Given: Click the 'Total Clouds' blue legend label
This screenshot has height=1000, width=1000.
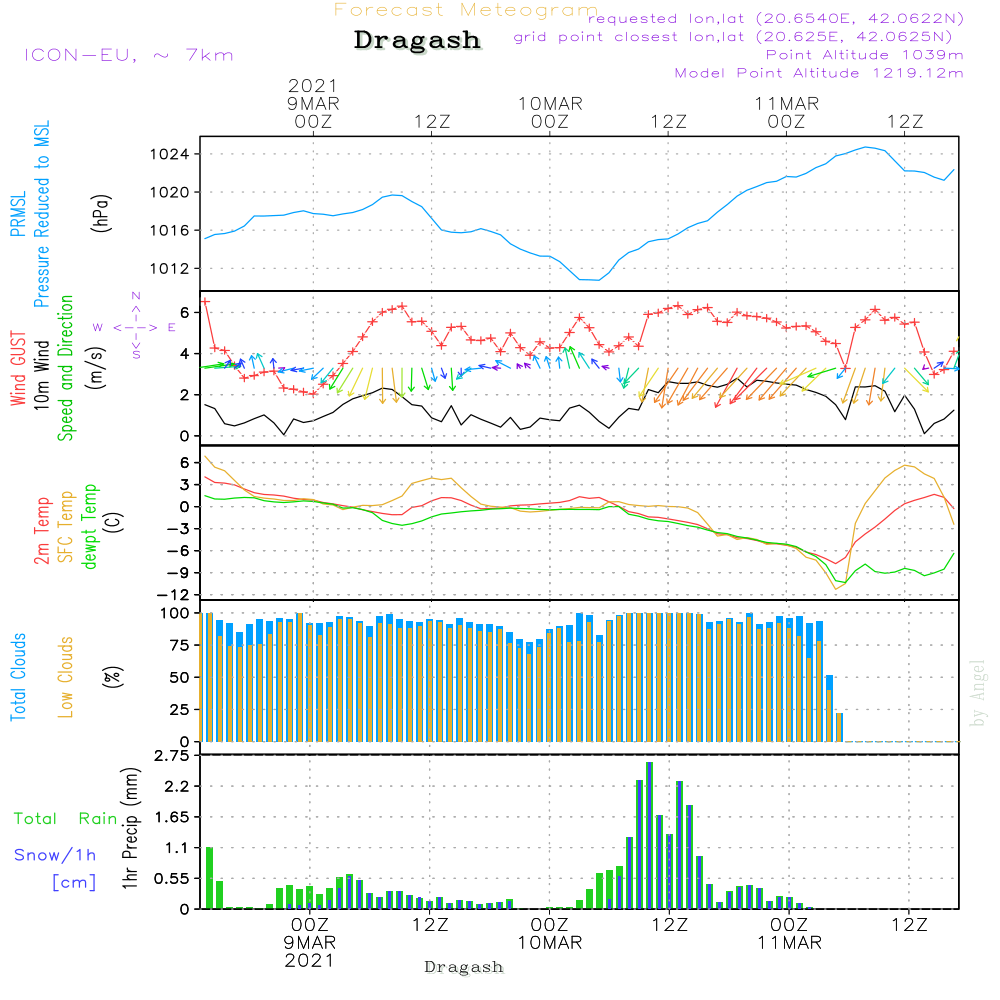Looking at the screenshot, I should coord(18,677).
